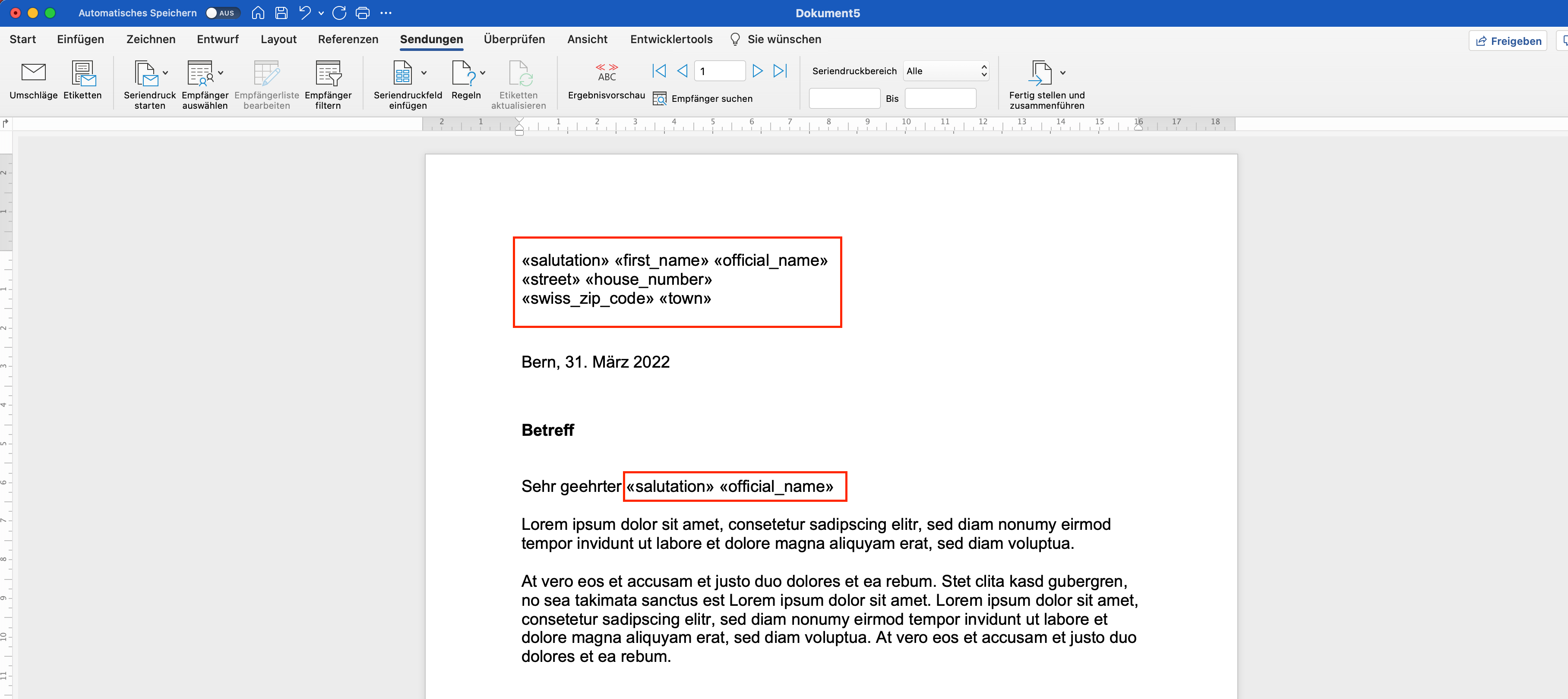Click the record number input field
This screenshot has width=1568, height=699.
click(x=720, y=71)
